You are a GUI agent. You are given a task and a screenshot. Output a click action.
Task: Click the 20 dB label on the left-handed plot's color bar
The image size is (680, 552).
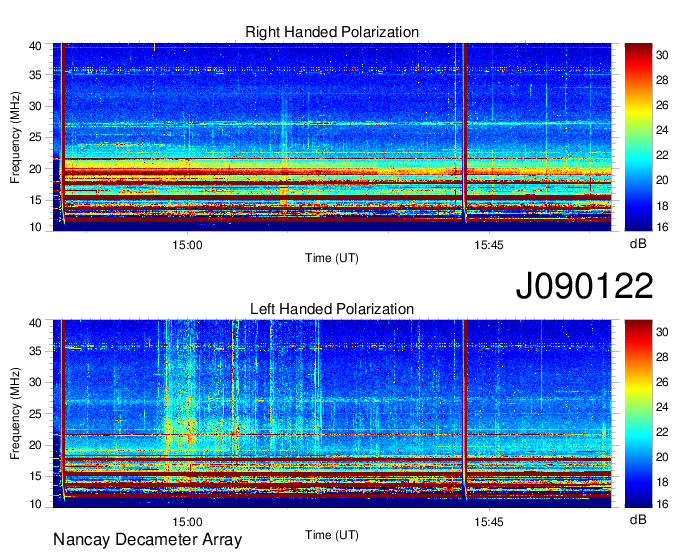point(662,457)
